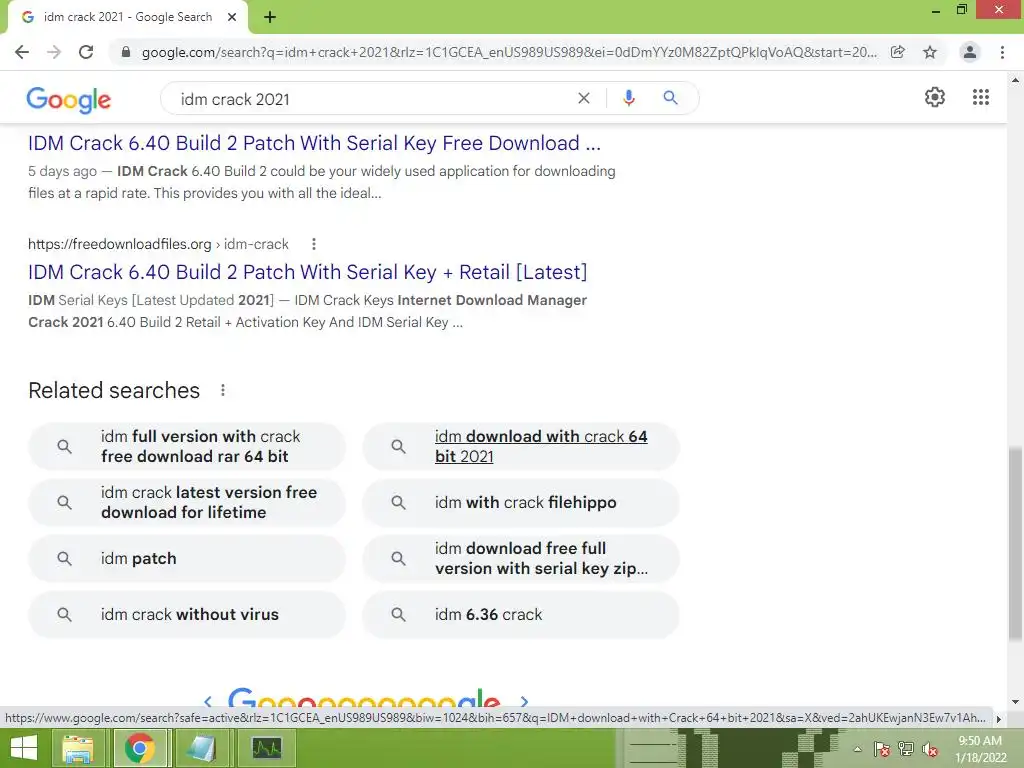Viewport: 1024px width, 768px height.
Task: Click the blue search magnifier icon
Action: (670, 98)
